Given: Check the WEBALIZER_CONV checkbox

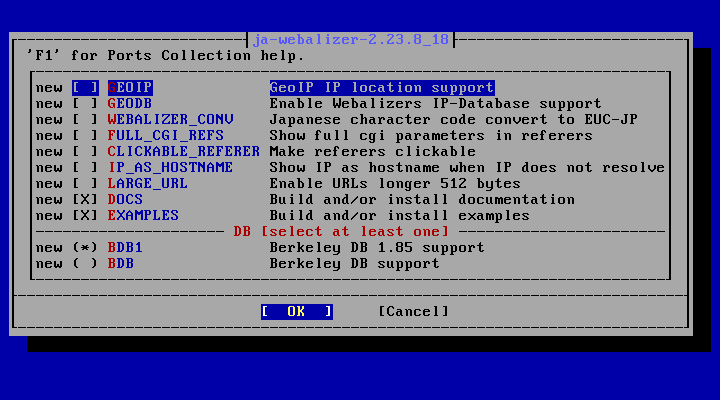Looking at the screenshot, I should coord(85,119).
